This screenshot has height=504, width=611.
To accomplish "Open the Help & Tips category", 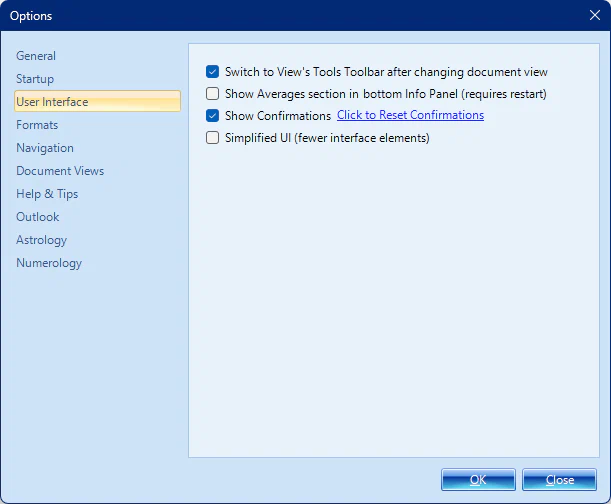I will tap(47, 194).
